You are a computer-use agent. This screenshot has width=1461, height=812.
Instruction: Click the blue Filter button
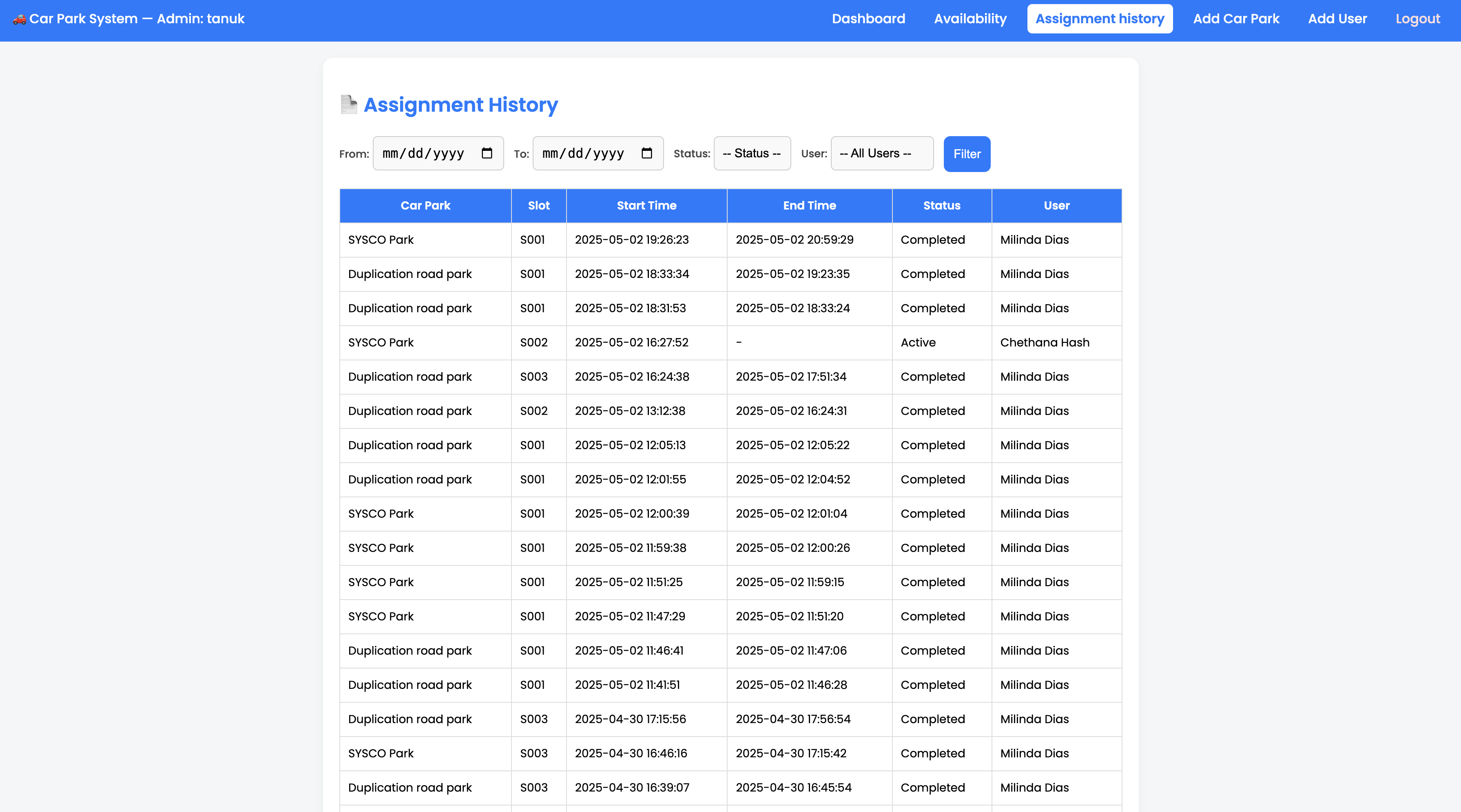(x=967, y=154)
